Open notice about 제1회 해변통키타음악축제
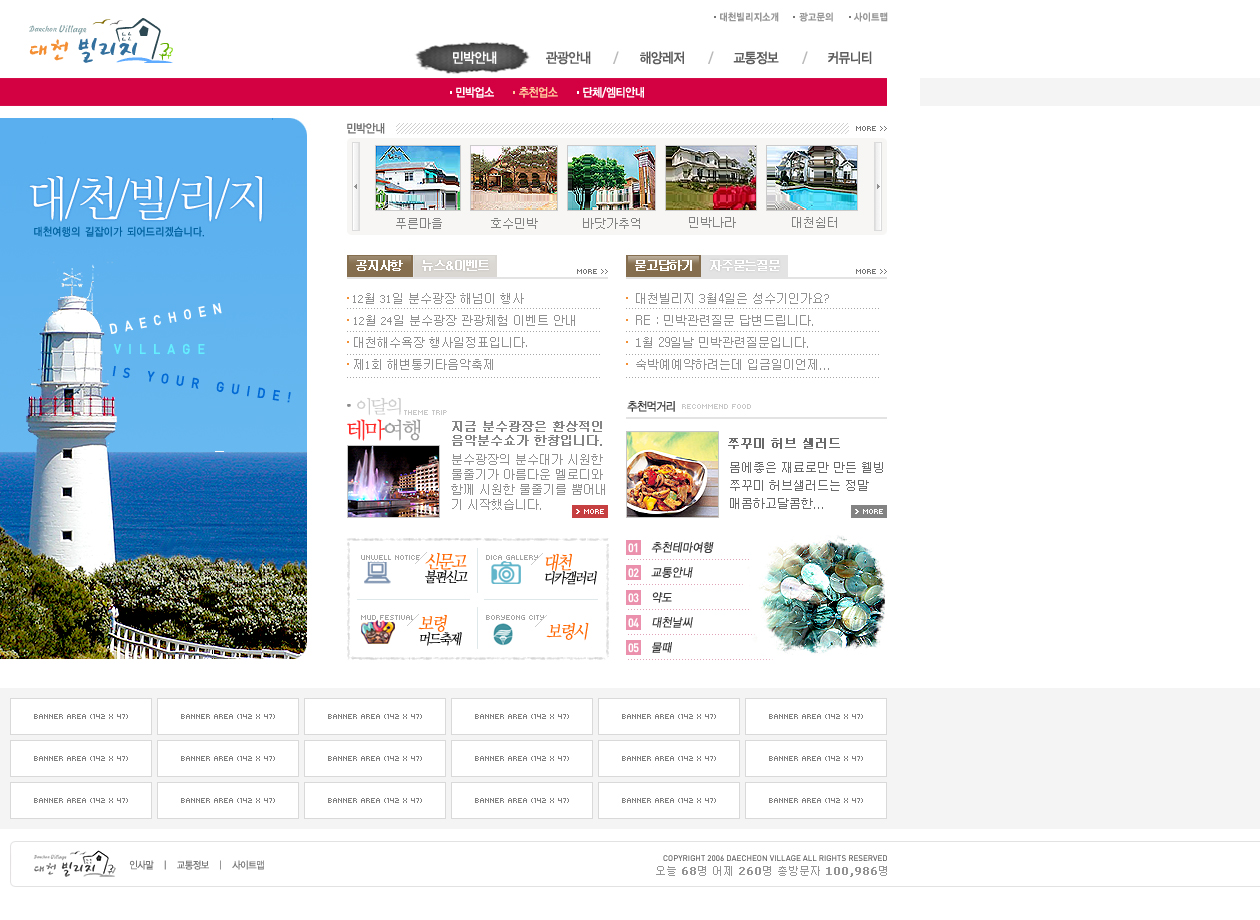Image resolution: width=1260 pixels, height=920 pixels. point(424,365)
